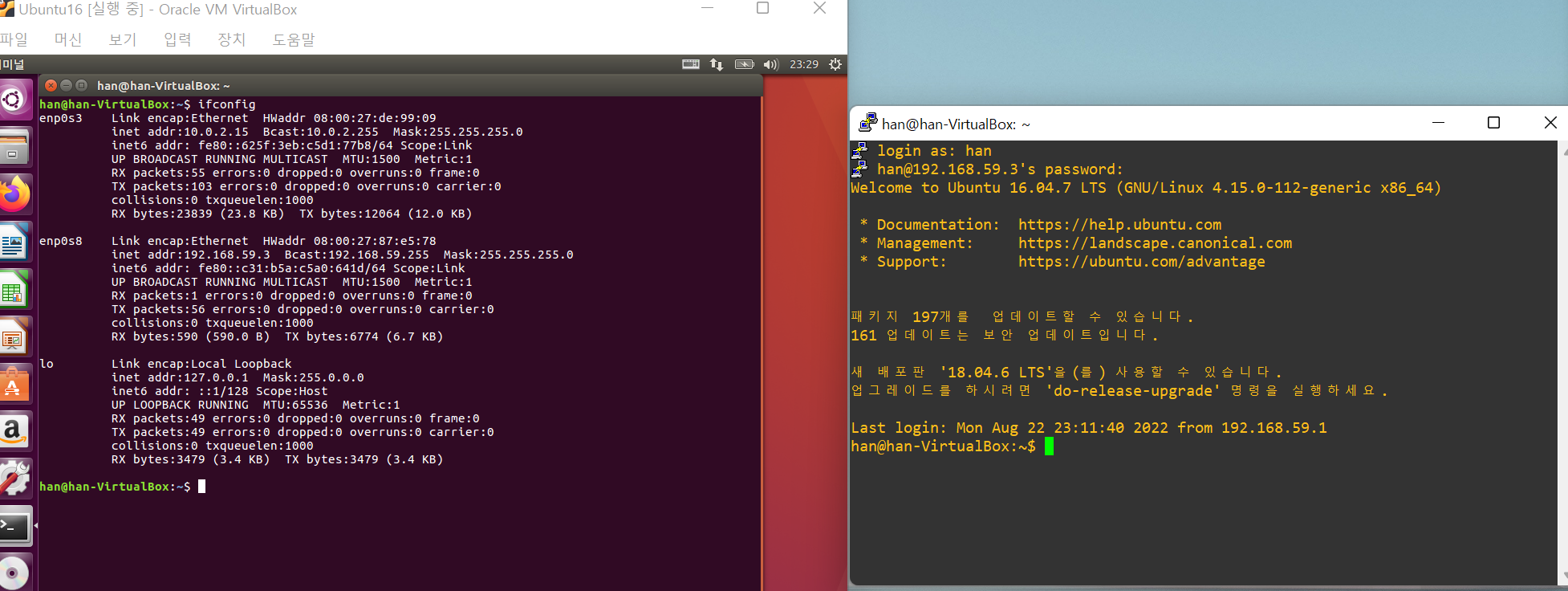This screenshot has width=1568, height=591.
Task: Click the 'do-release-upgrade' text in PuTTY
Action: coord(1132,391)
